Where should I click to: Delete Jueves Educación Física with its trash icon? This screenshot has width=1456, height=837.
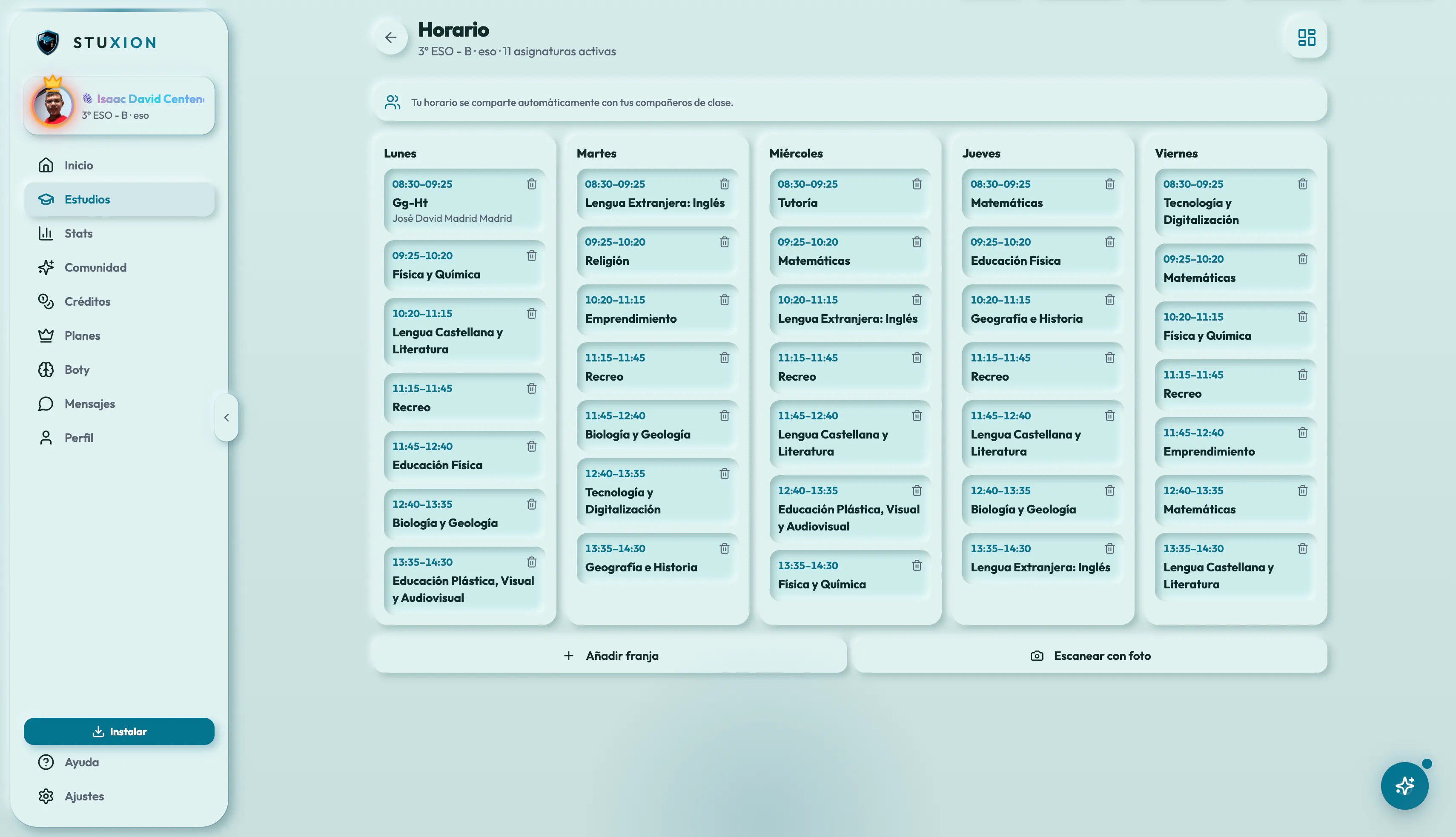1109,242
